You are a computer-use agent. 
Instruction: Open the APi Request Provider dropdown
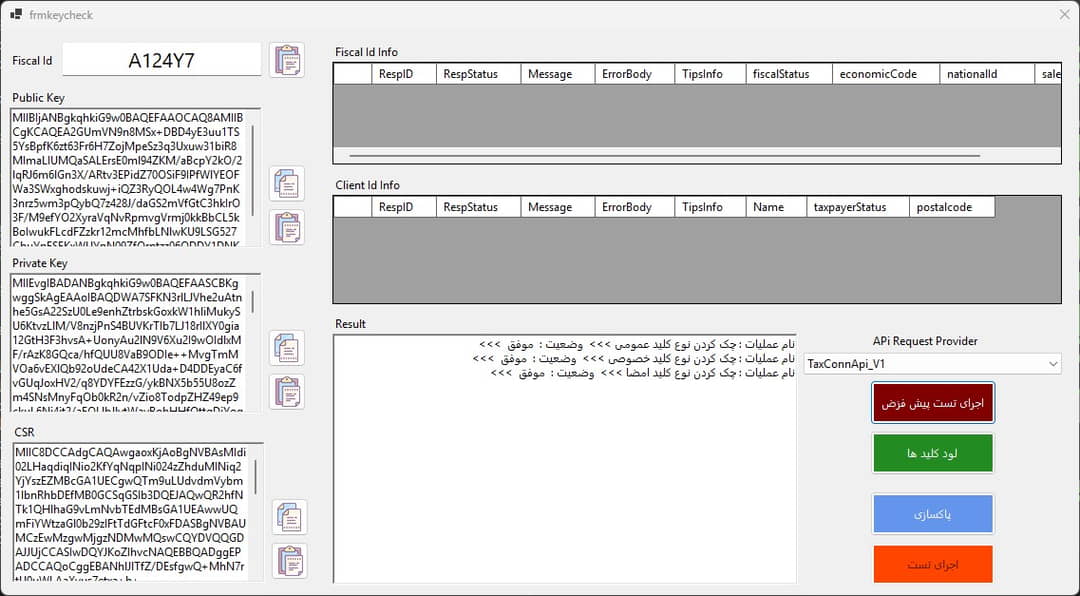point(932,364)
